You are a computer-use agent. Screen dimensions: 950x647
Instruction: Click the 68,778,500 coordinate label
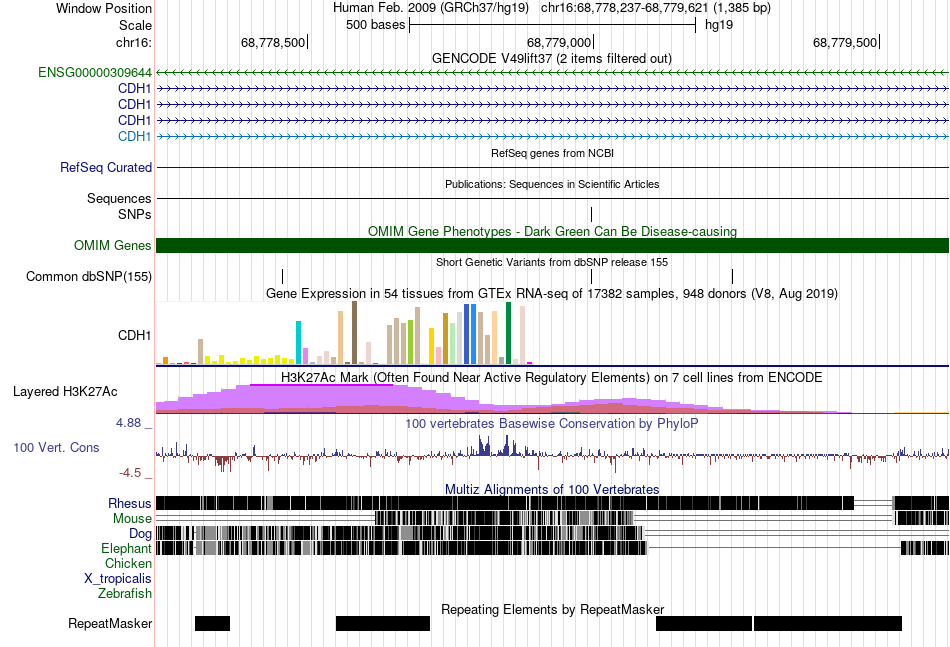pos(273,42)
